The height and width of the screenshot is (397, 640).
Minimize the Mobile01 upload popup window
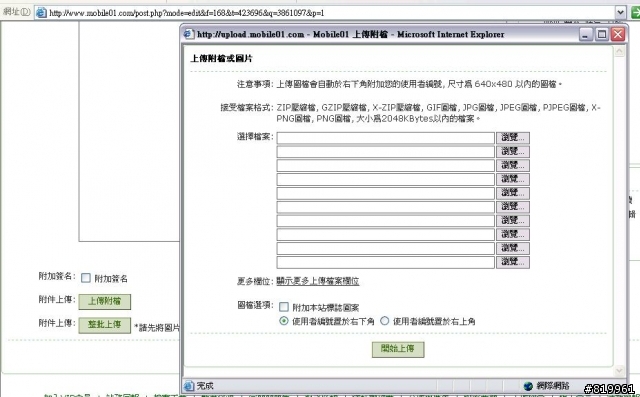(x=585, y=34)
